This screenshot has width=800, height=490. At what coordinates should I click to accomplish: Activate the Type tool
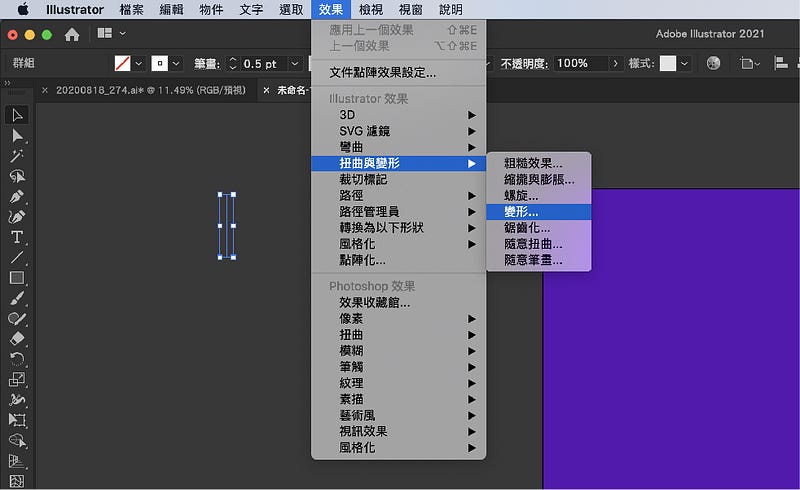click(17, 237)
